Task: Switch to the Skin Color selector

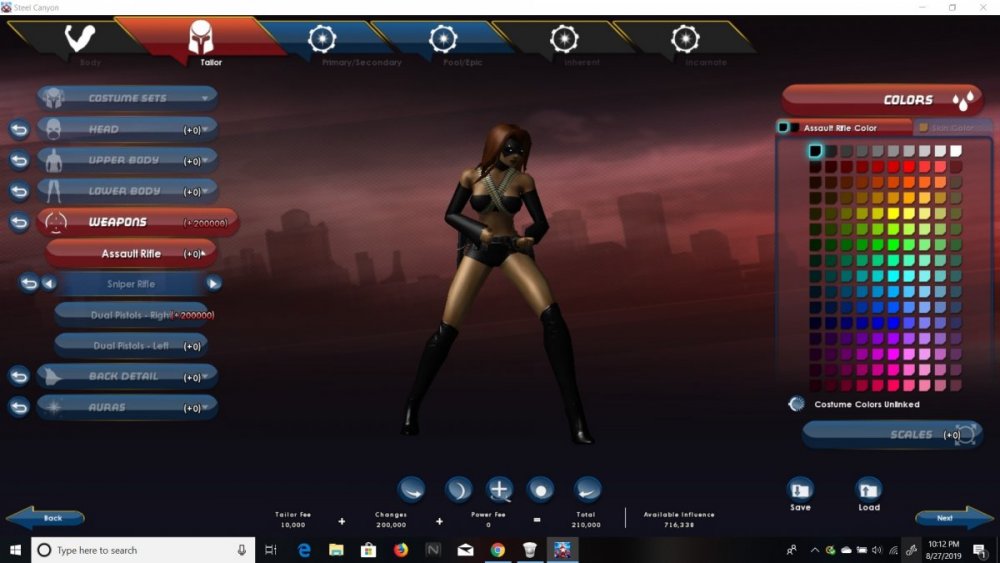Action: pyautogui.click(x=945, y=128)
